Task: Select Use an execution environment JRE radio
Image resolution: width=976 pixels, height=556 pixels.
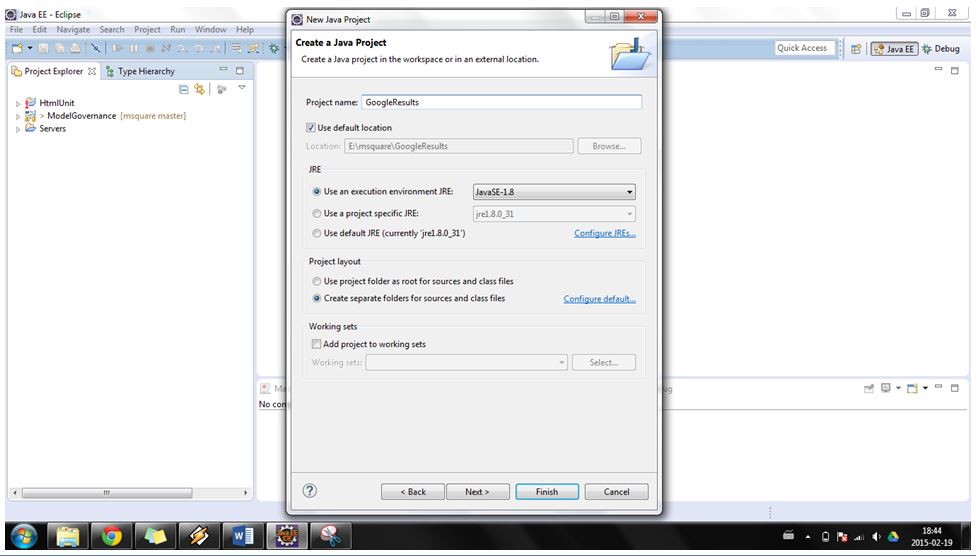Action: [x=317, y=192]
